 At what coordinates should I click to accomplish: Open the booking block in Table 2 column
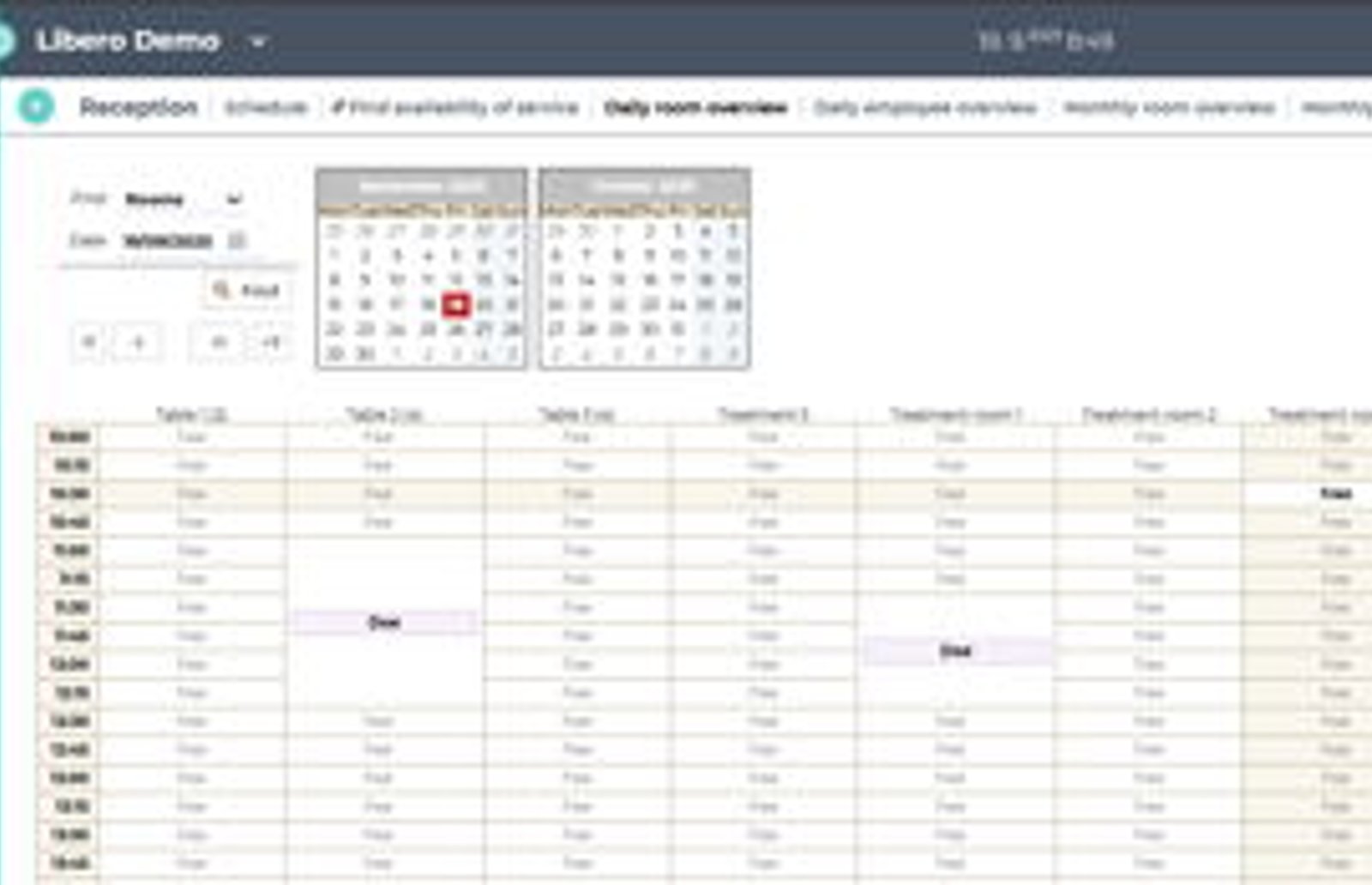(384, 622)
